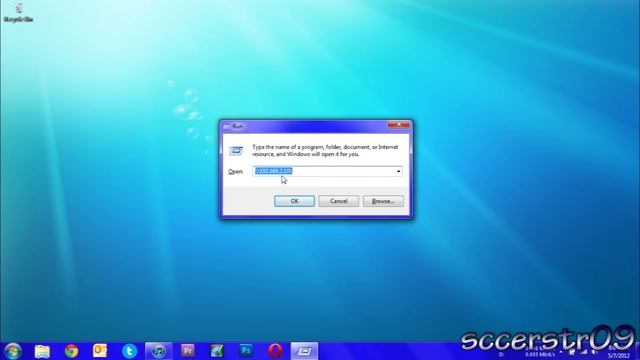640x360 pixels.
Task: Open the Browse... file picker button
Action: pyautogui.click(x=383, y=201)
